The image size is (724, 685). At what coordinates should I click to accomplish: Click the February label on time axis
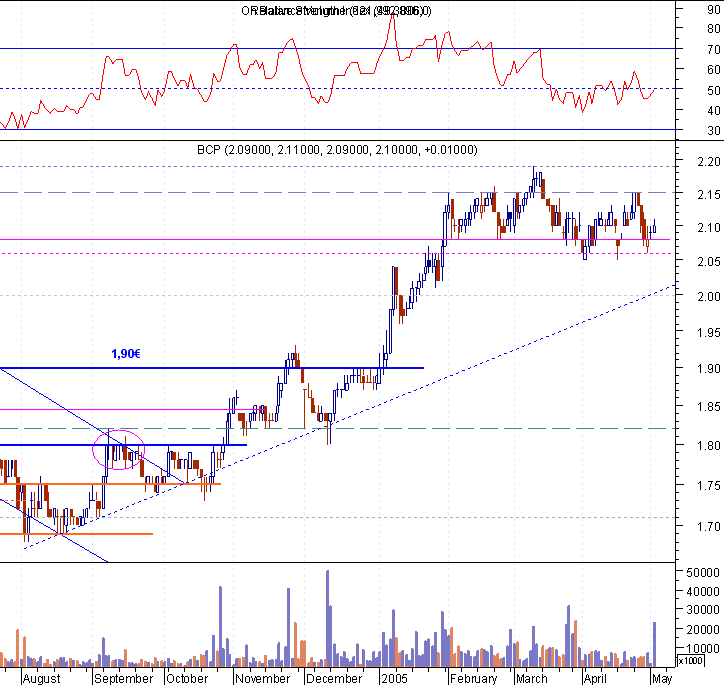(473, 679)
